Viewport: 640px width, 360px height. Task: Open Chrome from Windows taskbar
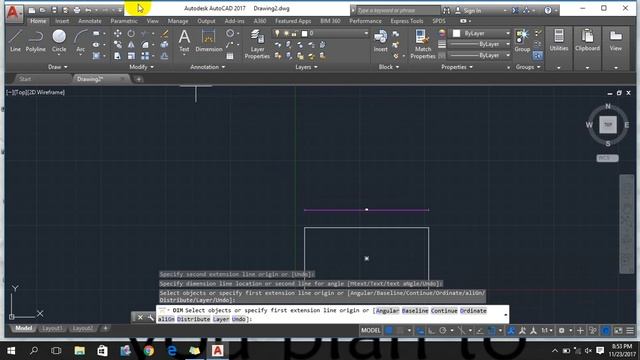pos(149,350)
